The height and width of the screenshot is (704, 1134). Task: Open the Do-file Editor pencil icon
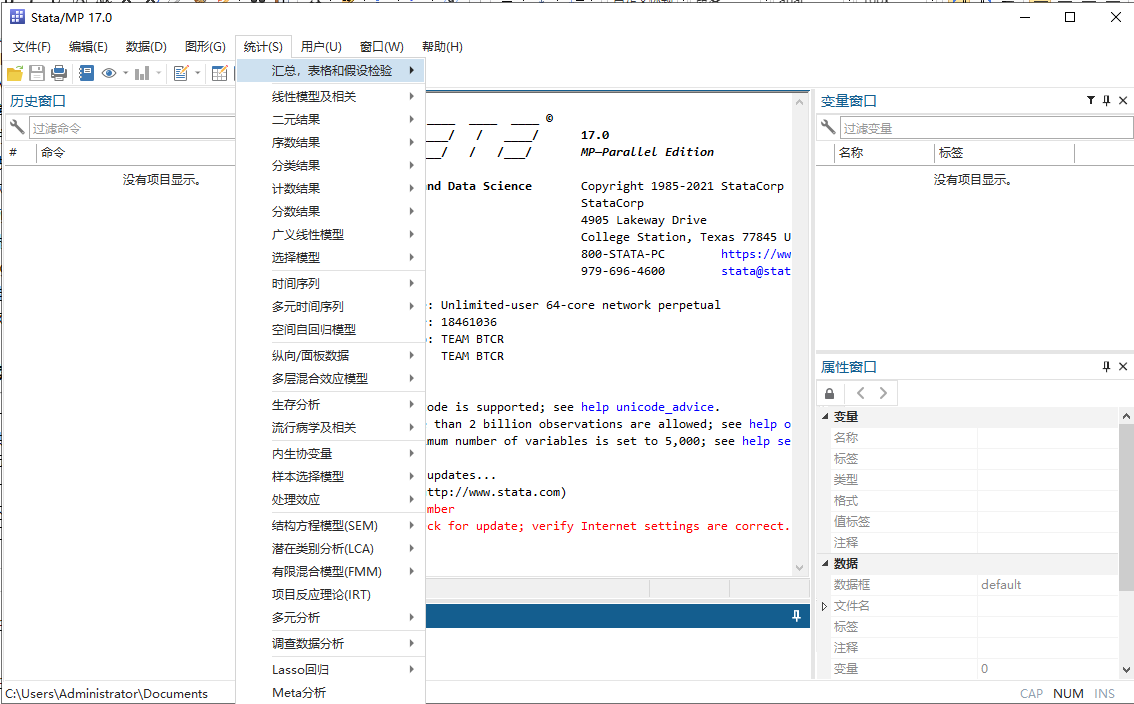(x=181, y=73)
